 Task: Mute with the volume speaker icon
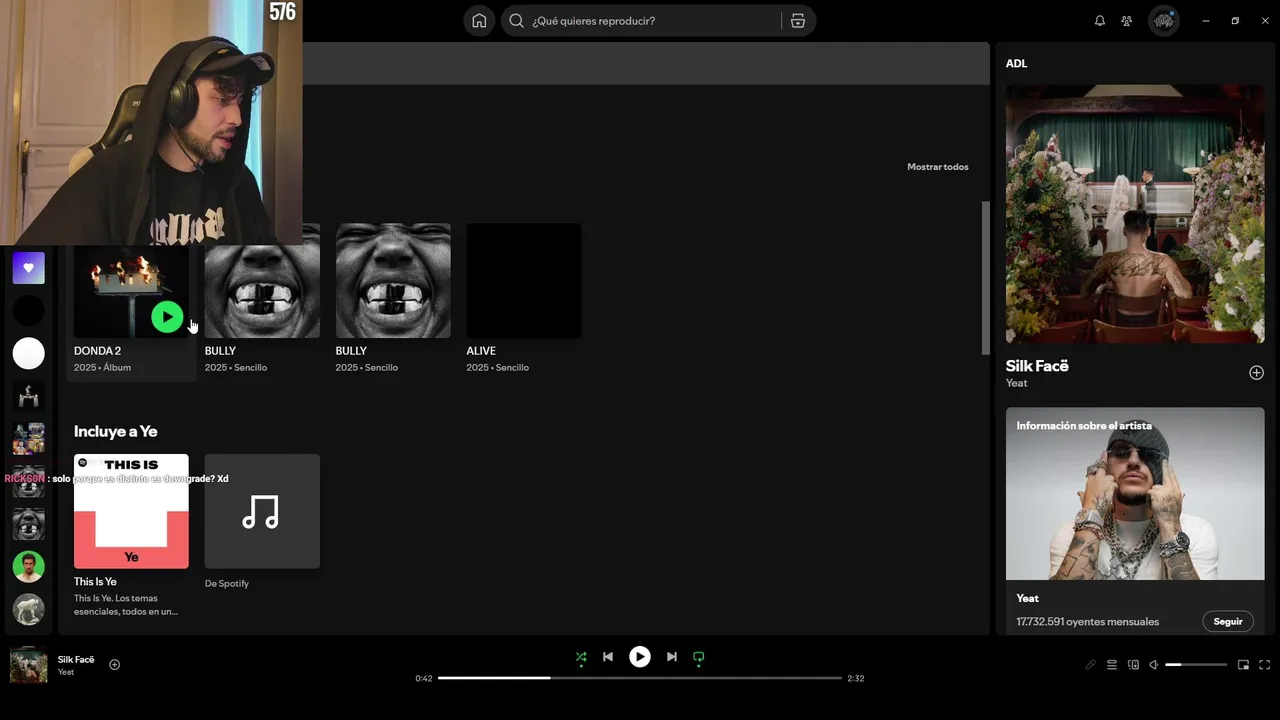[1153, 665]
